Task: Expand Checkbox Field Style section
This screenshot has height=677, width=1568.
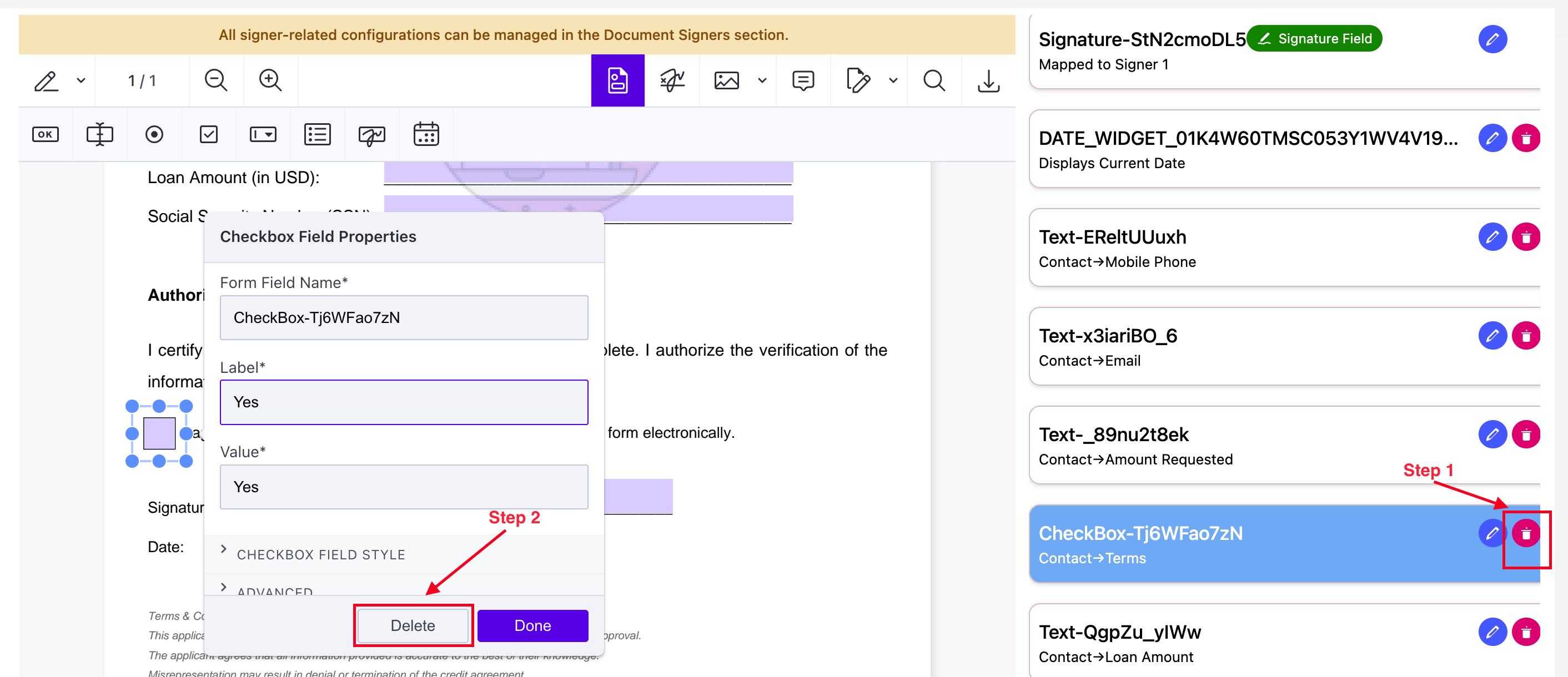Action: pyautogui.click(x=404, y=554)
